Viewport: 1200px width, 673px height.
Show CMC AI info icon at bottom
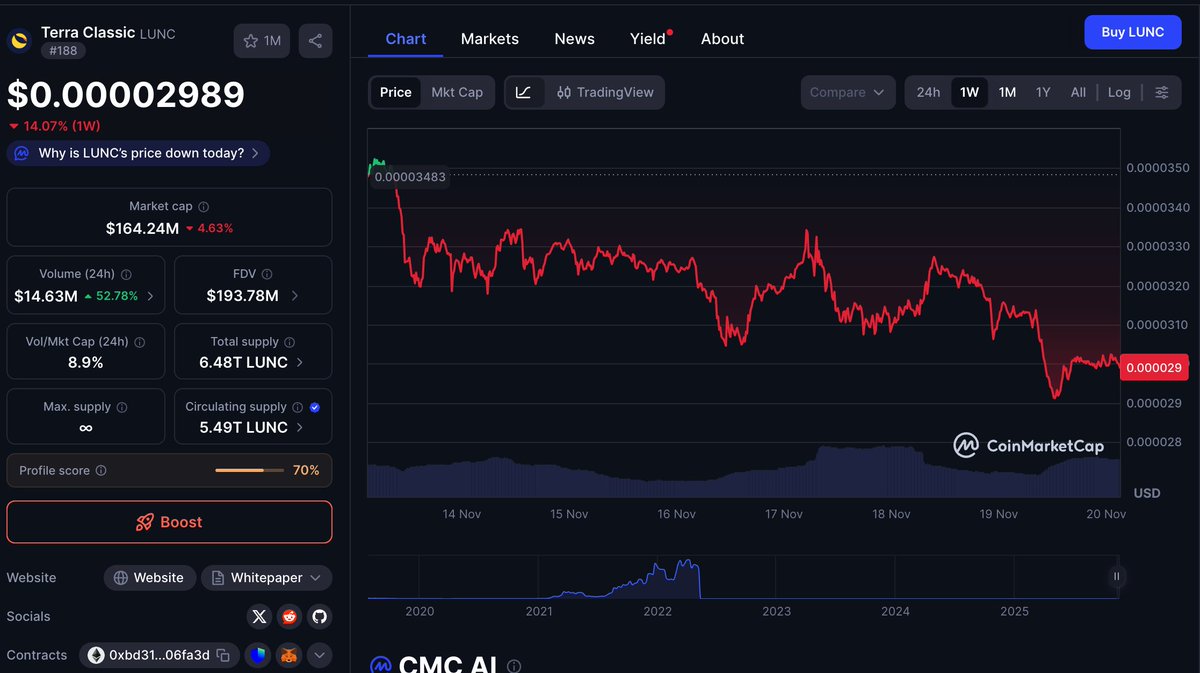click(x=514, y=666)
